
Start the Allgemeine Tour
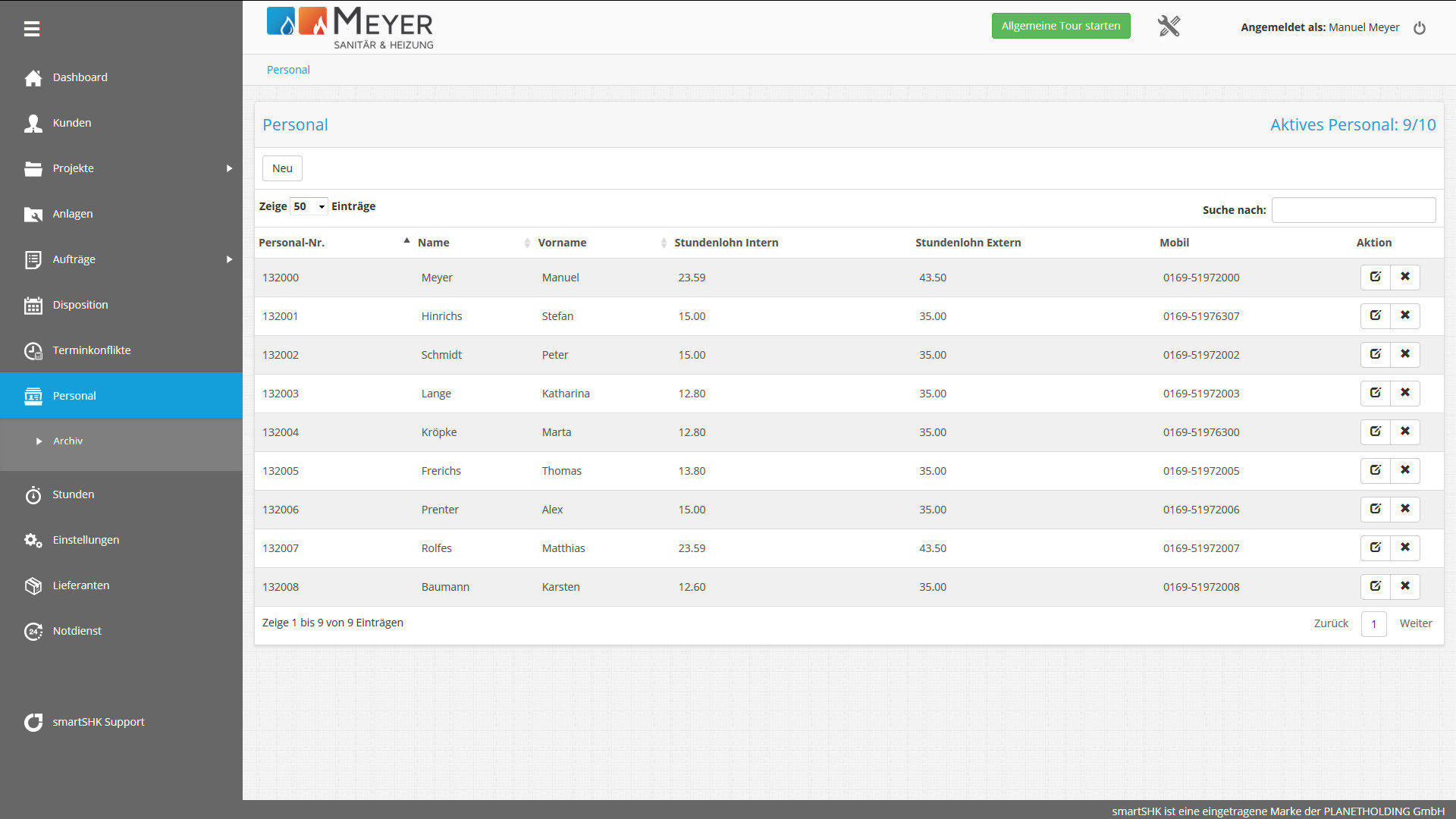pos(1060,26)
